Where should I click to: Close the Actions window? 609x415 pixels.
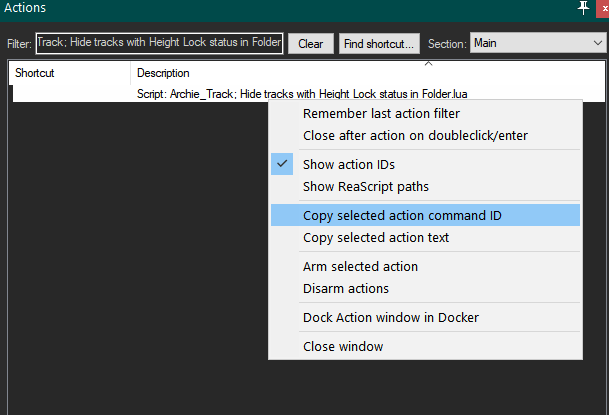[x=602, y=8]
